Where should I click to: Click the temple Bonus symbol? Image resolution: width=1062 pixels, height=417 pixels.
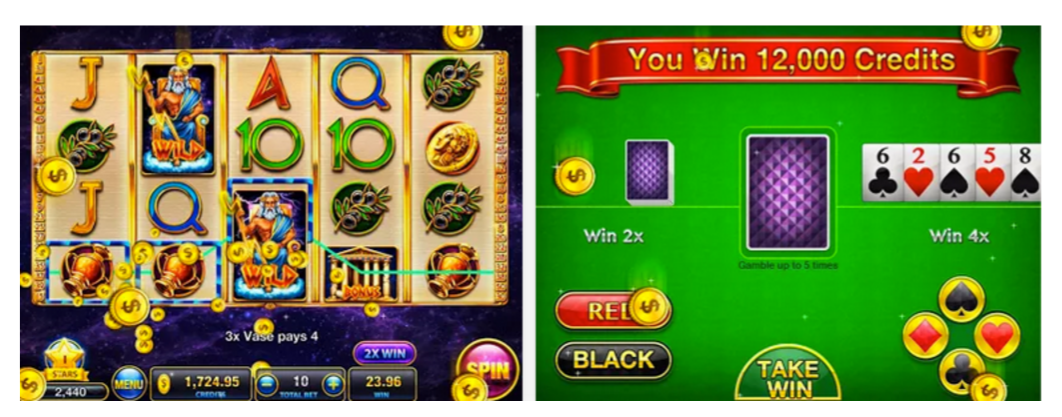[x=361, y=273]
